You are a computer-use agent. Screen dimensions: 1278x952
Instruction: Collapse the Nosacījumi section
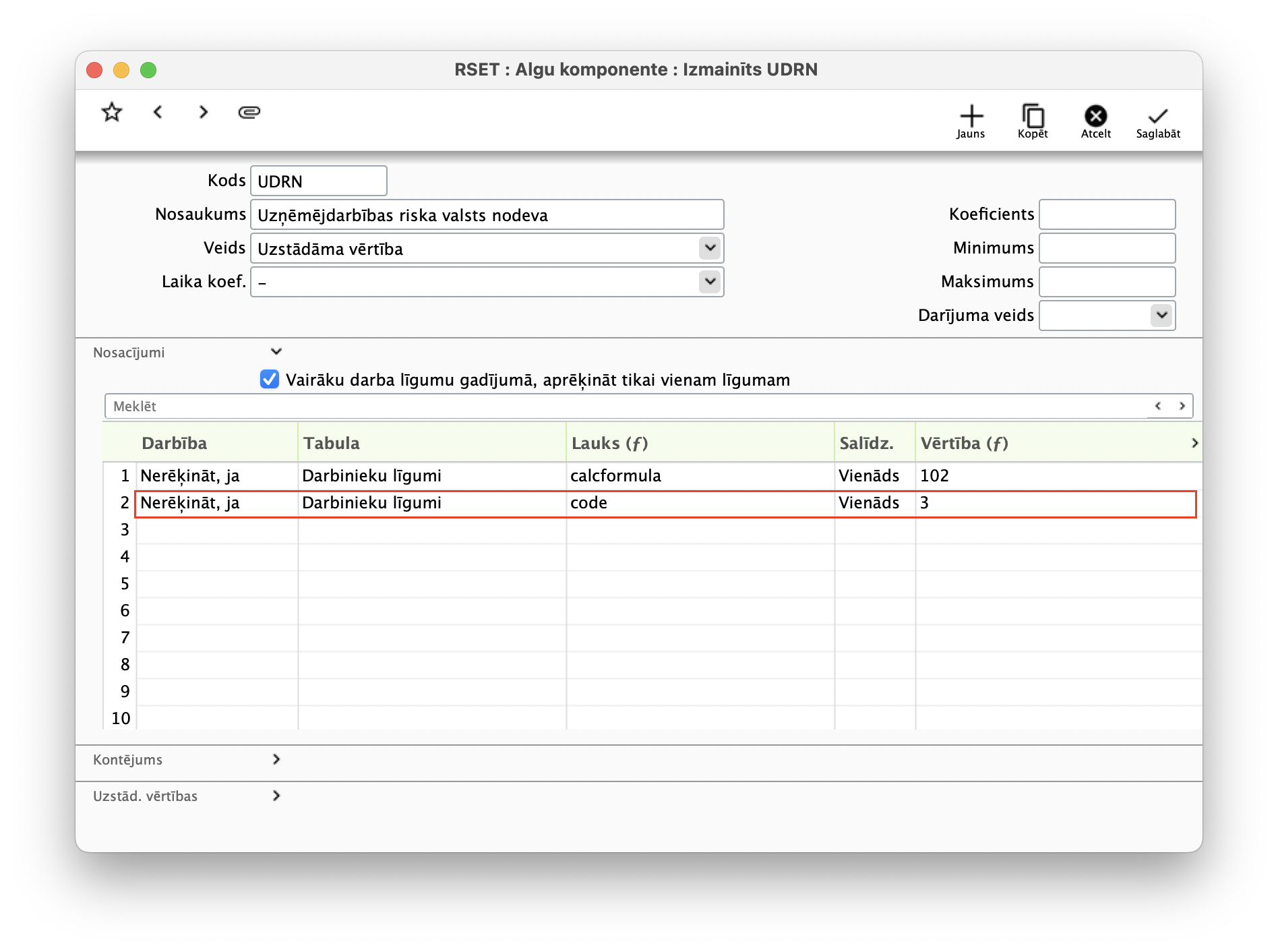tap(276, 352)
